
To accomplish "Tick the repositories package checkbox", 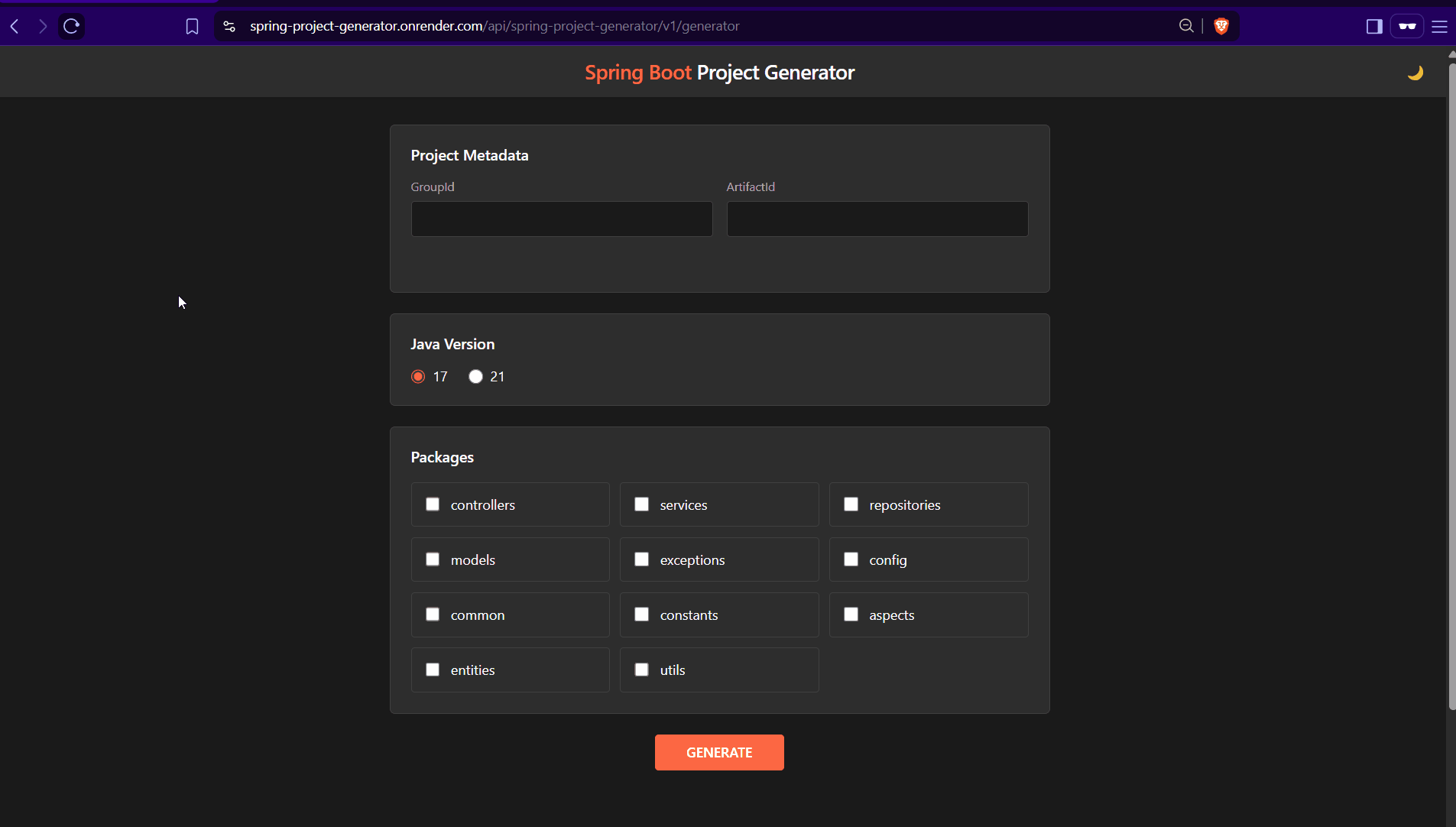I will click(x=851, y=504).
